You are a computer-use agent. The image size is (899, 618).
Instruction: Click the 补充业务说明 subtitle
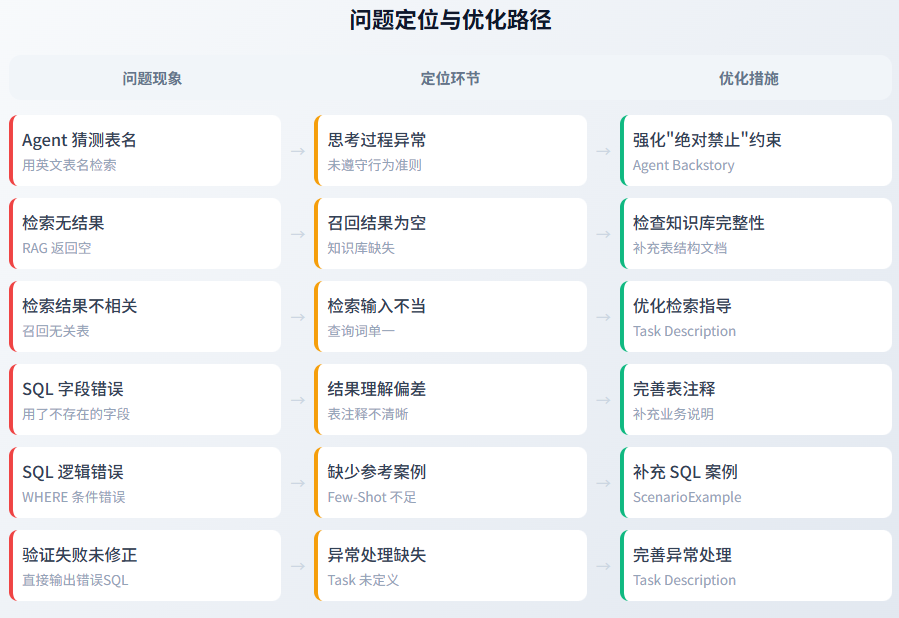point(674,414)
